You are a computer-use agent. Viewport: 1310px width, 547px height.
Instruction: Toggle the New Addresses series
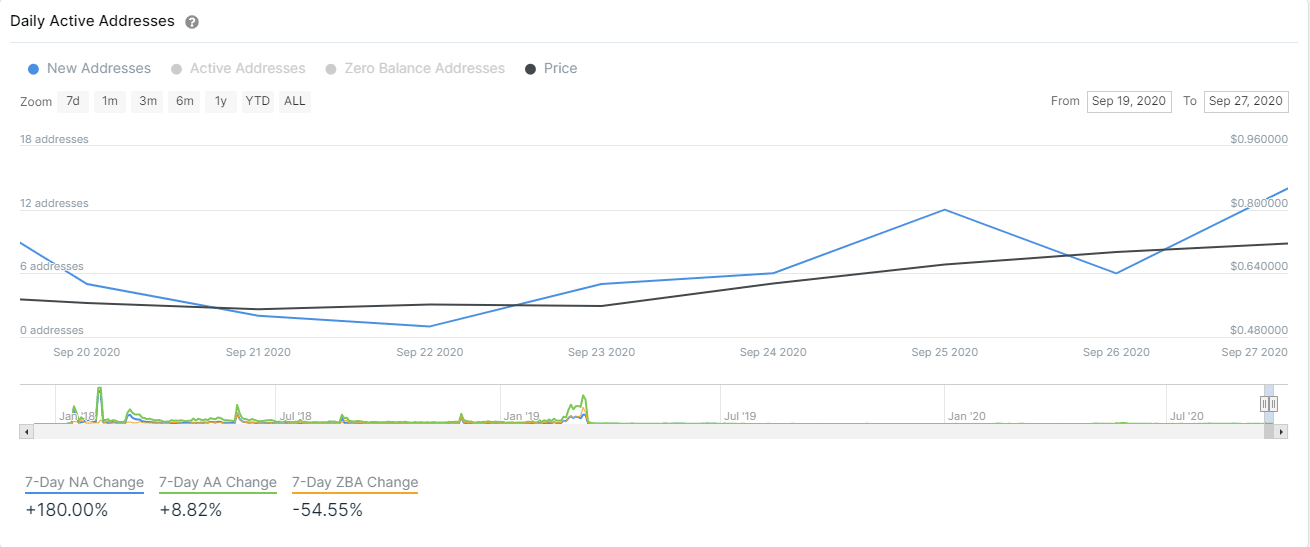(90, 69)
